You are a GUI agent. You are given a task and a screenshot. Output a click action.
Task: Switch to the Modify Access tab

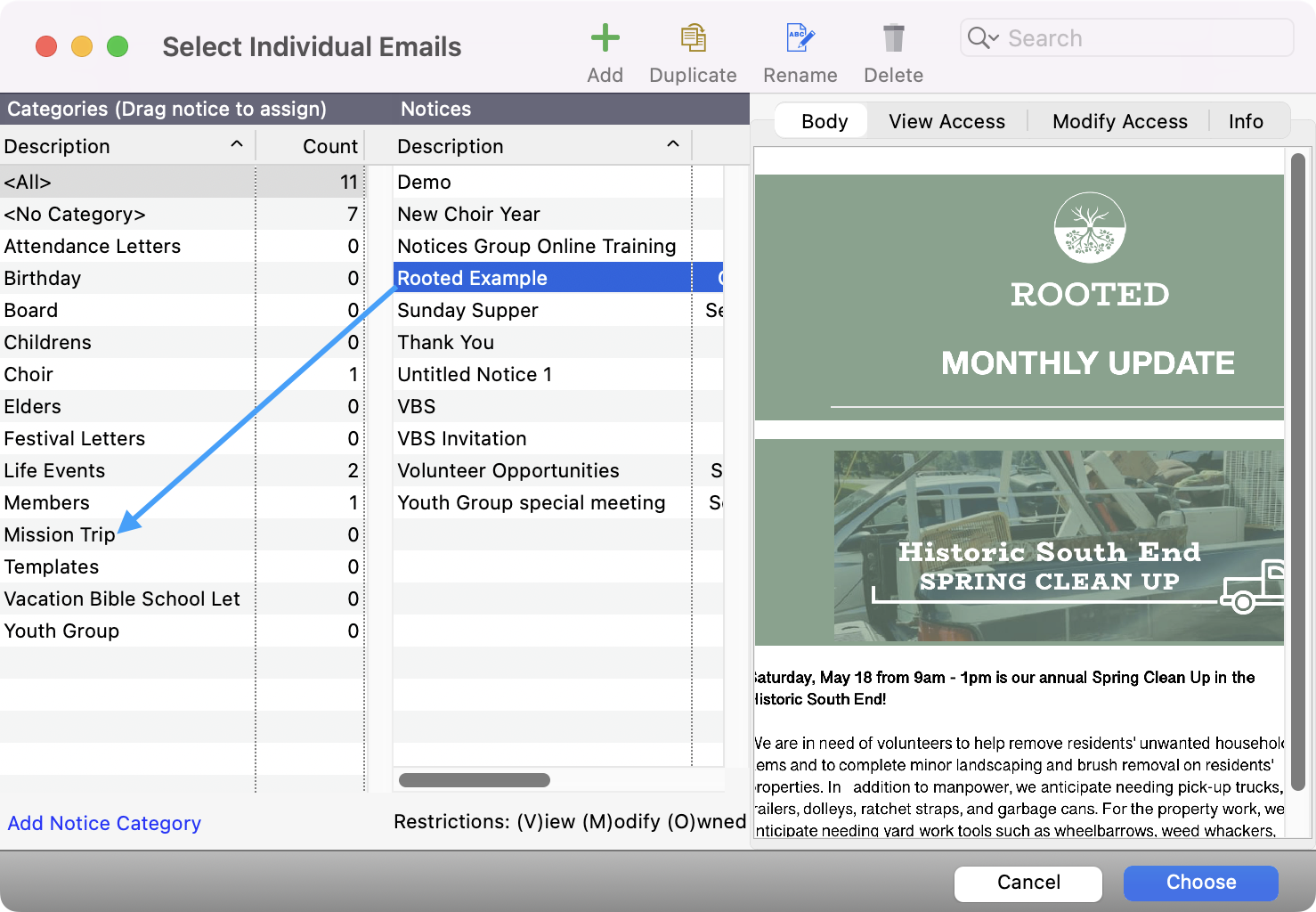[x=1119, y=121]
